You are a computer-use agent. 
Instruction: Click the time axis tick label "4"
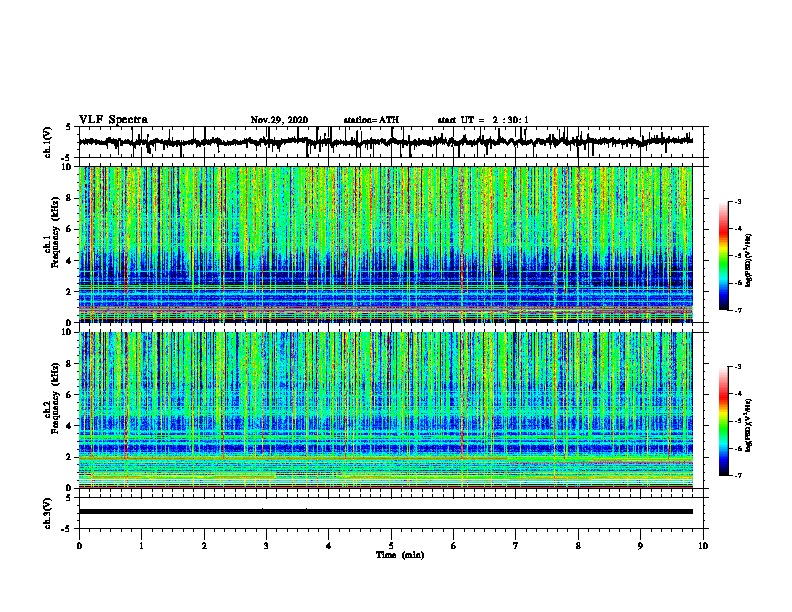[x=329, y=546]
